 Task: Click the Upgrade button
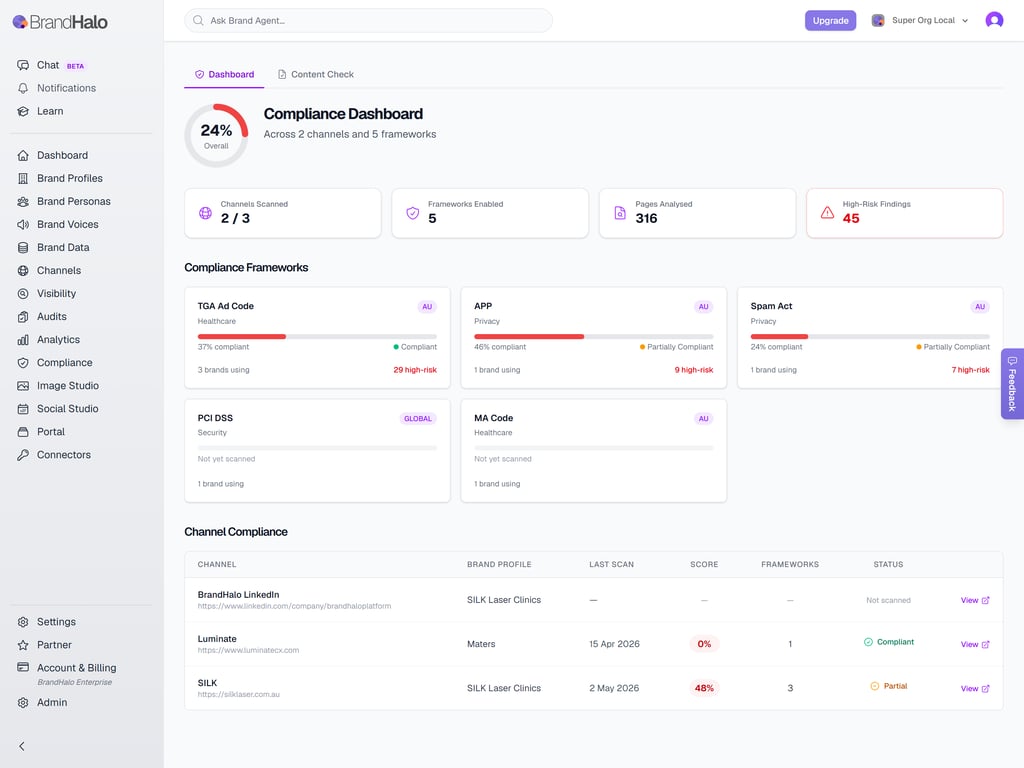click(830, 20)
